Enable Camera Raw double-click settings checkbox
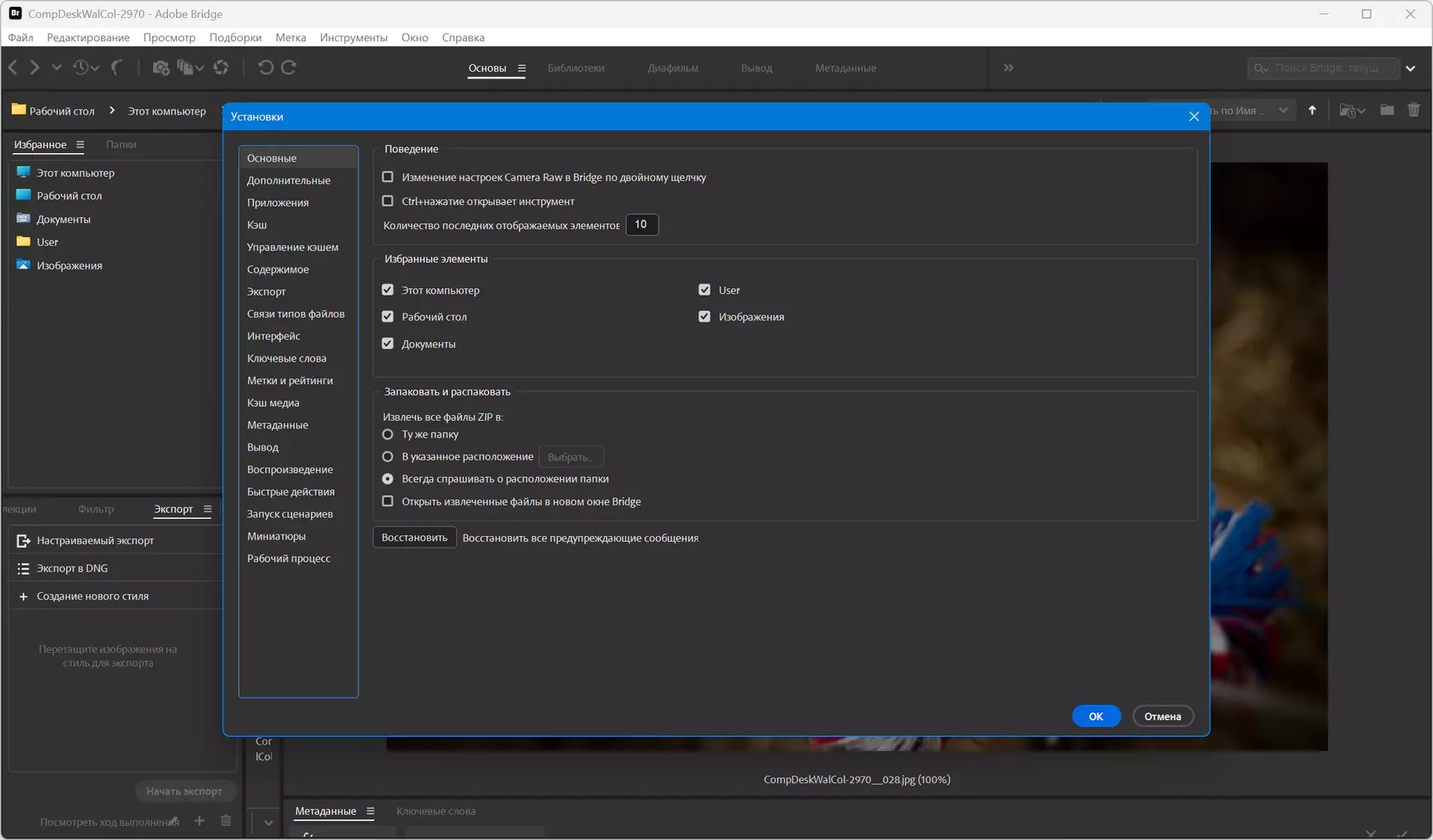Viewport: 1433px width, 840px height. click(x=388, y=177)
